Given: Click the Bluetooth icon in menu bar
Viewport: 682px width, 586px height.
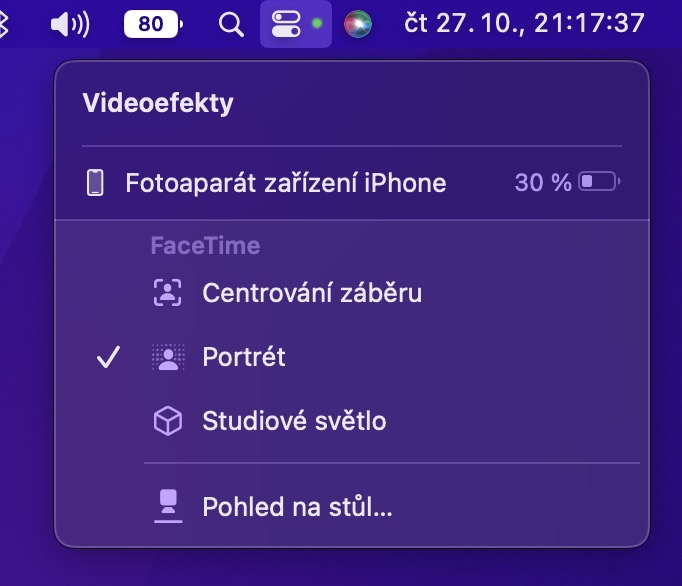Looking at the screenshot, I should (x=3, y=24).
